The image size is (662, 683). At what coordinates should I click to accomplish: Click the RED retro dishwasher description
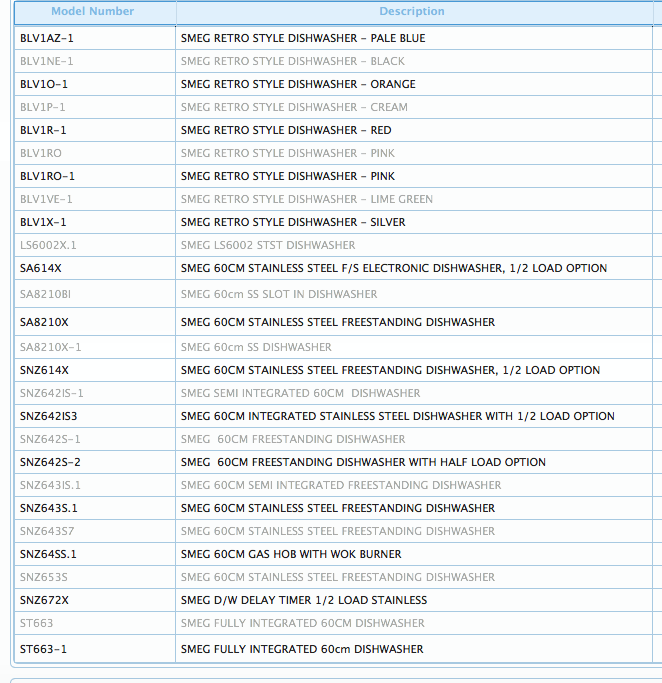(x=286, y=131)
